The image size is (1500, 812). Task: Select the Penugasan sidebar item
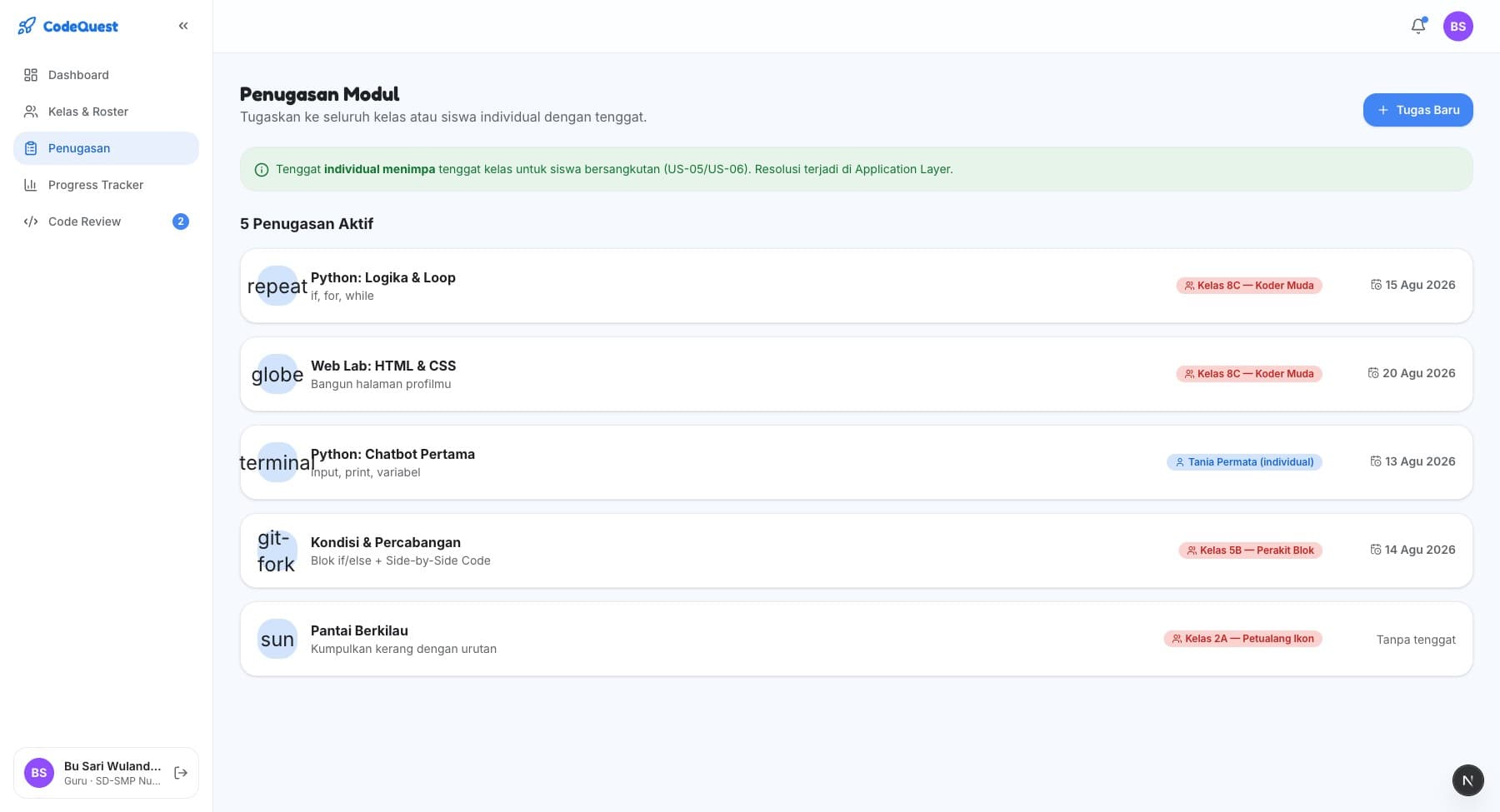point(106,148)
